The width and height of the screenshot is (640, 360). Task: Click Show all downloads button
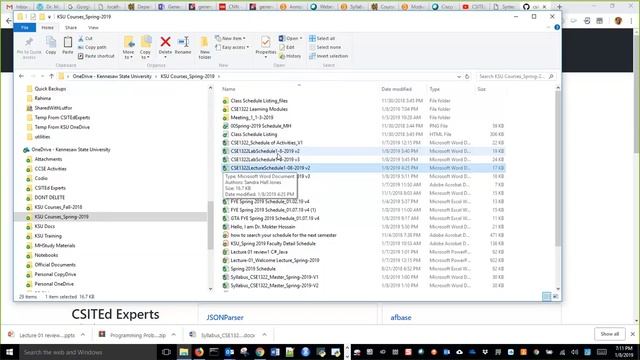point(609,334)
